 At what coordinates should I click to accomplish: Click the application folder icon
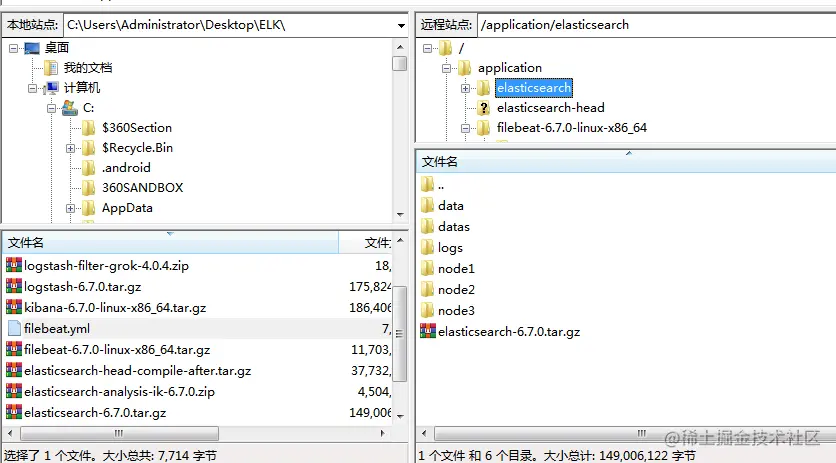click(465, 68)
